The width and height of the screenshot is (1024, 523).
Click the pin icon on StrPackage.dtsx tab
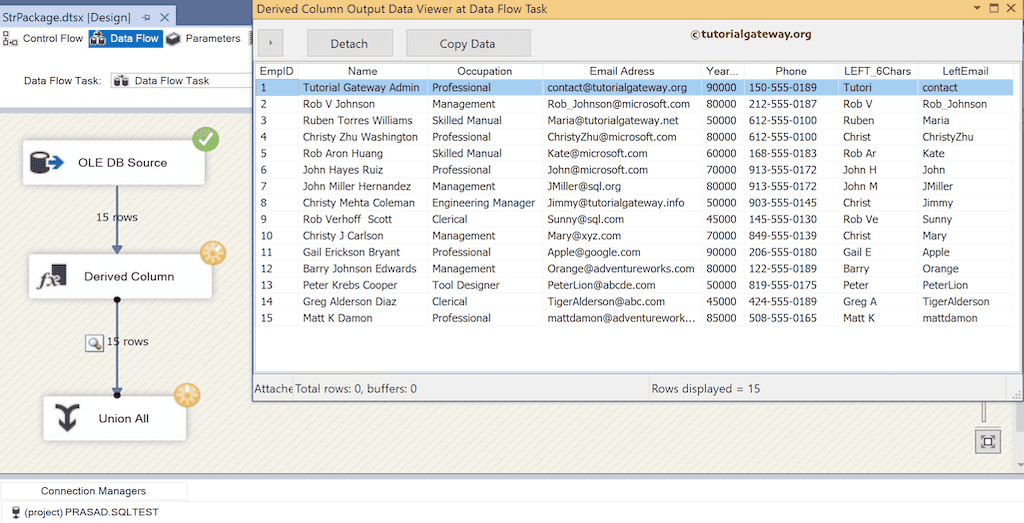point(146,18)
